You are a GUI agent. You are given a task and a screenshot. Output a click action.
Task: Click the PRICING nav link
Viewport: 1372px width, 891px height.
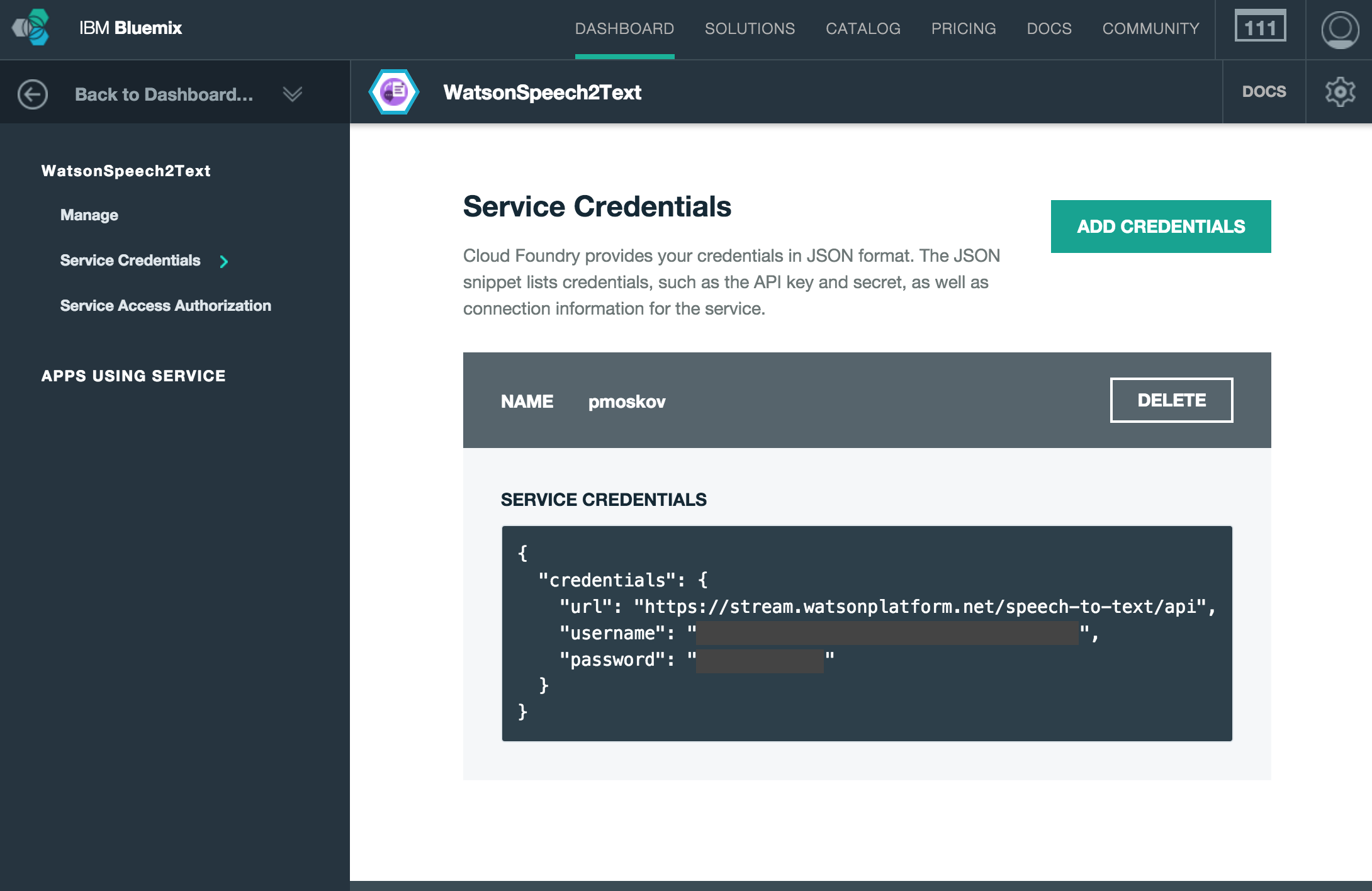coord(964,29)
